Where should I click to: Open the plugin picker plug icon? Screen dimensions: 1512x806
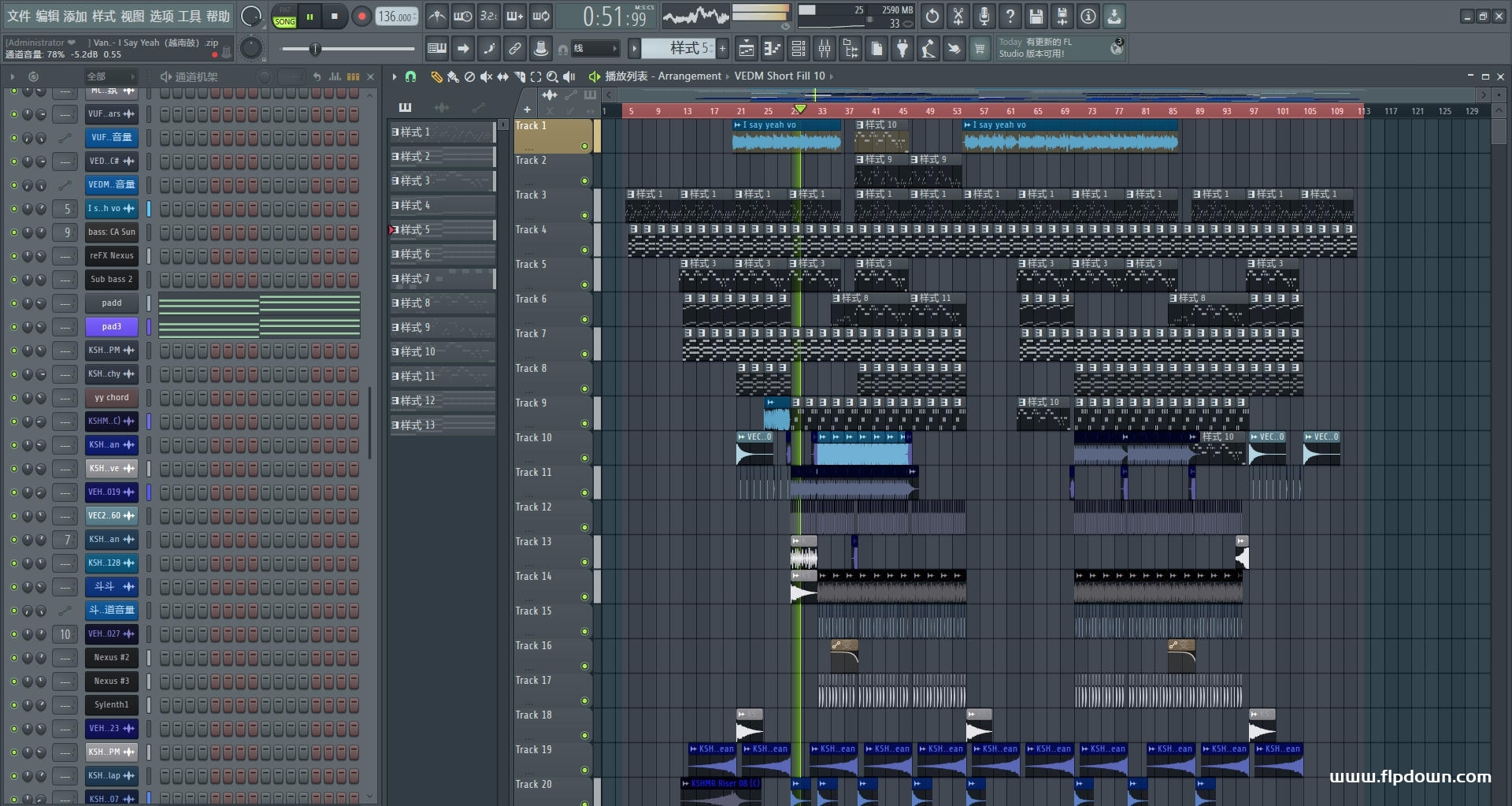[x=902, y=50]
